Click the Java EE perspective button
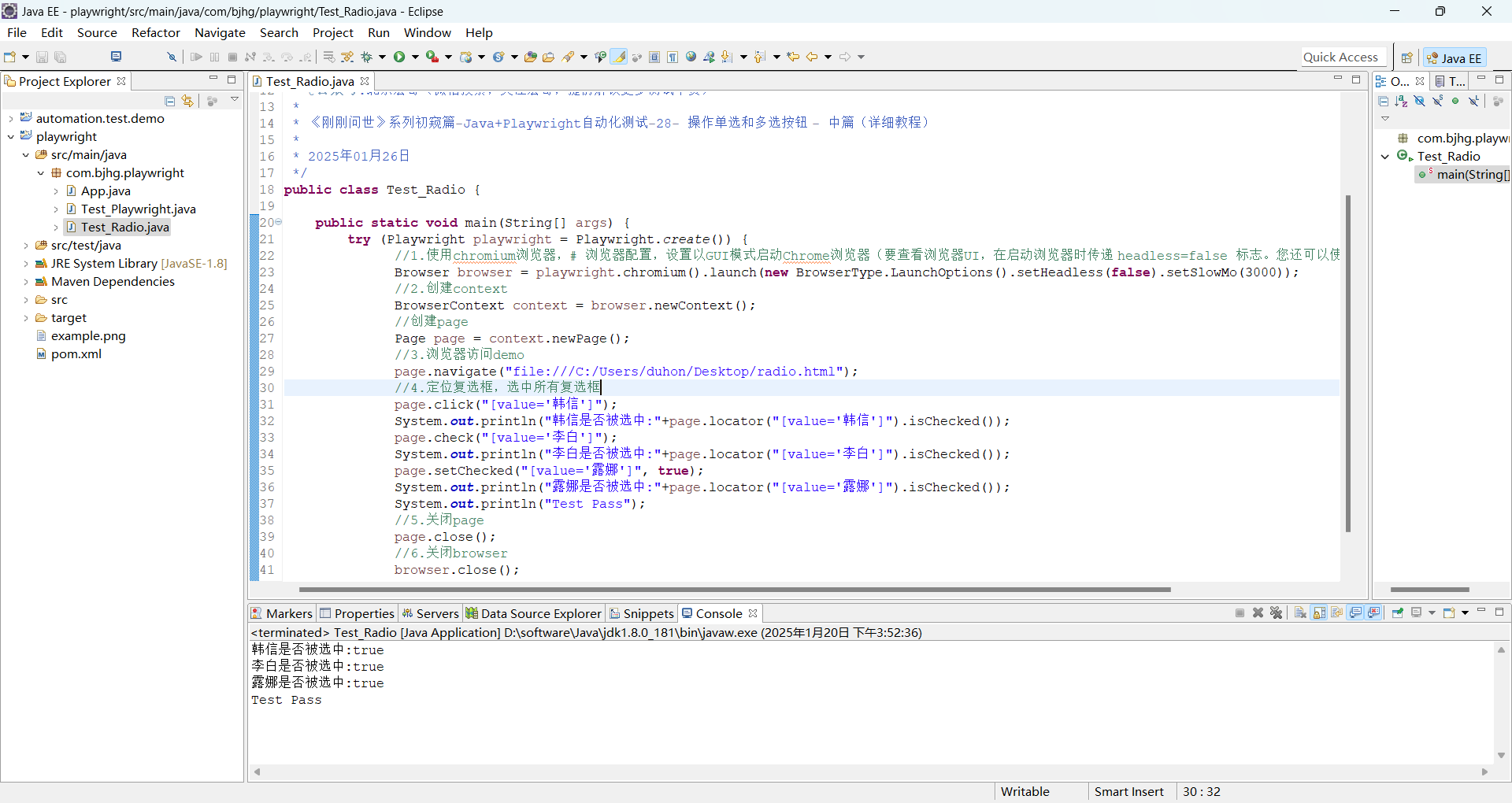Image resolution: width=1512 pixels, height=803 pixels. click(x=1455, y=57)
